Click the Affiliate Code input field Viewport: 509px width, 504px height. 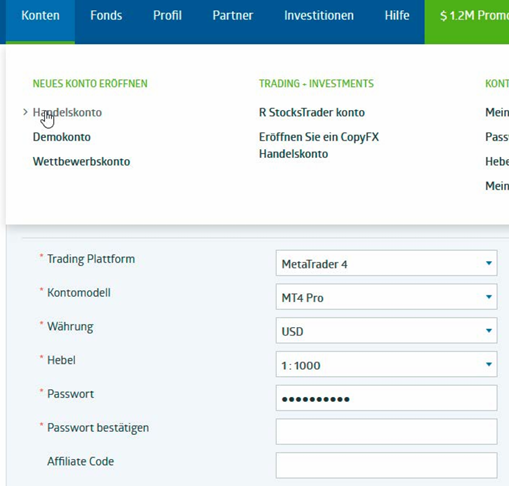386,465
